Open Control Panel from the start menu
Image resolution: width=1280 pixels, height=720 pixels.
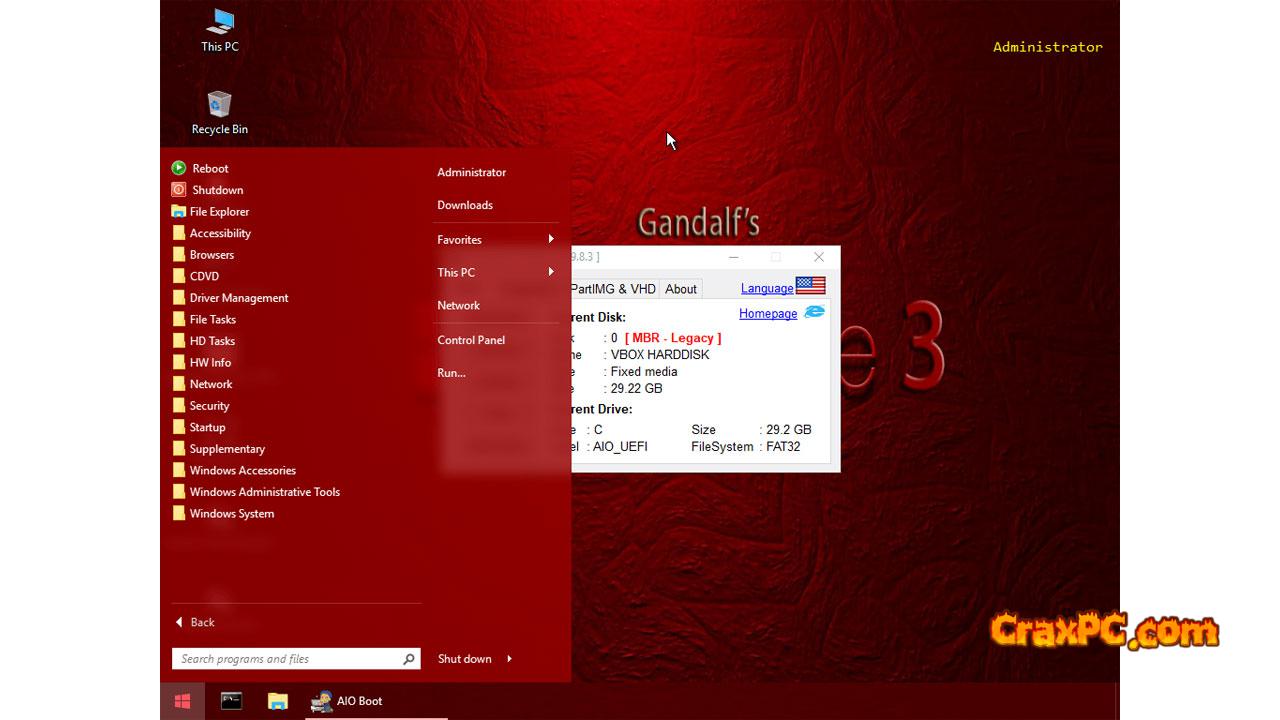tap(471, 340)
